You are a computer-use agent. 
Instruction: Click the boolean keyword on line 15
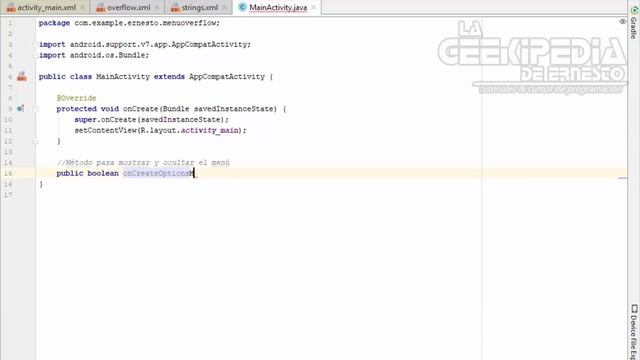point(103,173)
